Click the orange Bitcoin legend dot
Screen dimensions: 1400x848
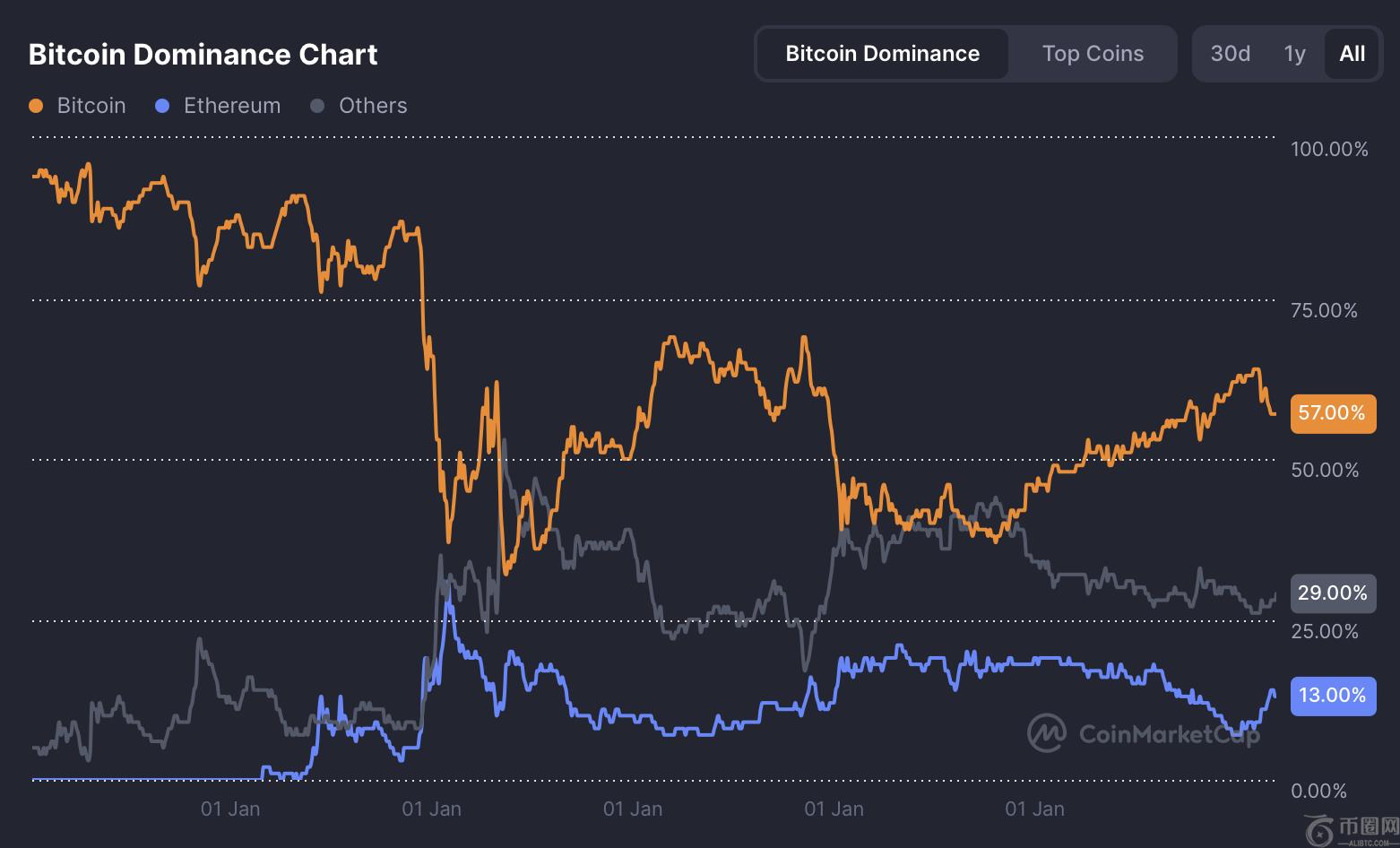click(36, 106)
